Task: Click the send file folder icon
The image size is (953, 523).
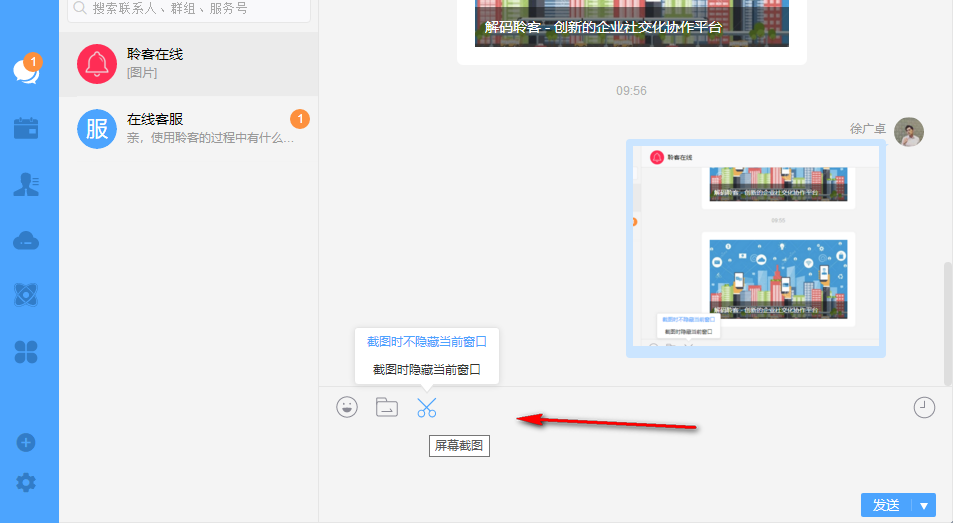Action: point(387,407)
